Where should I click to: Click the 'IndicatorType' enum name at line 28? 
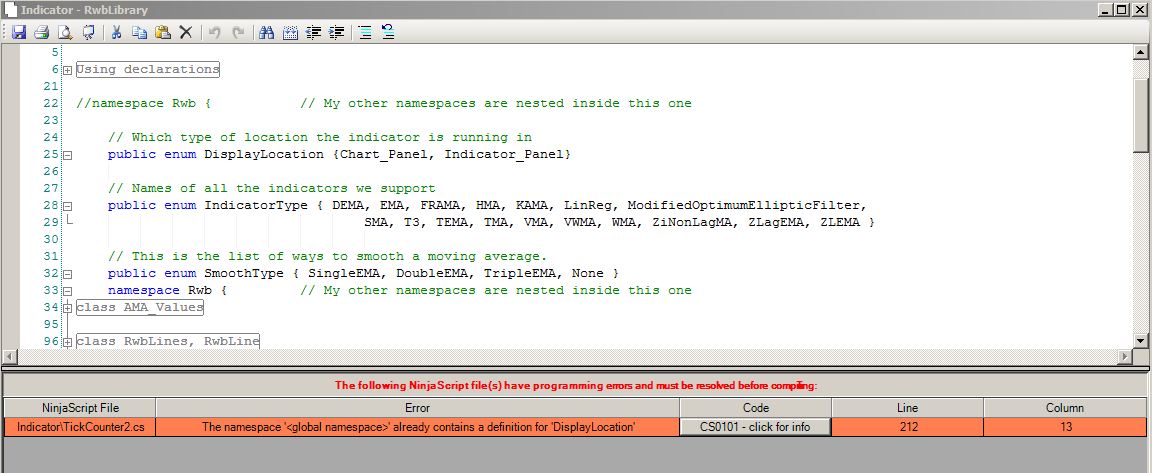tap(256, 206)
